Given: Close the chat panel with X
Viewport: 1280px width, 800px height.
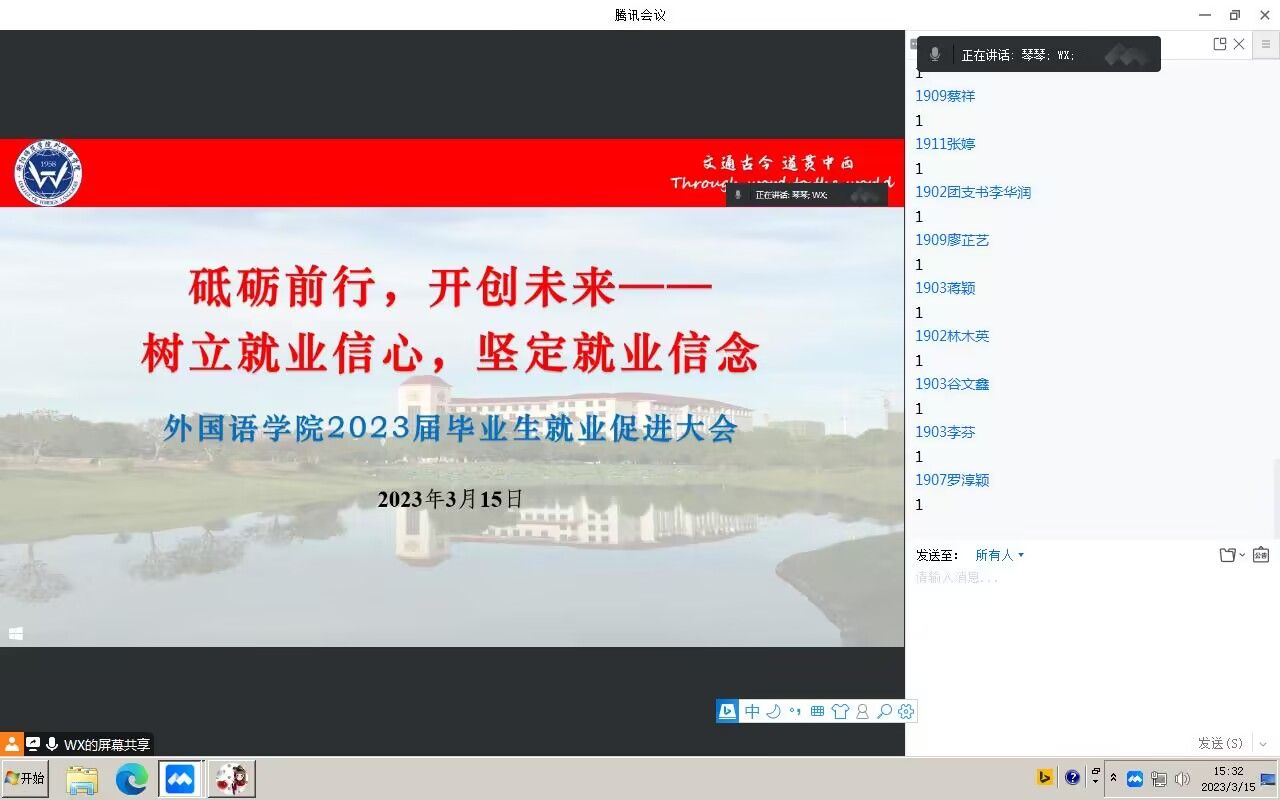Looking at the screenshot, I should (1239, 44).
